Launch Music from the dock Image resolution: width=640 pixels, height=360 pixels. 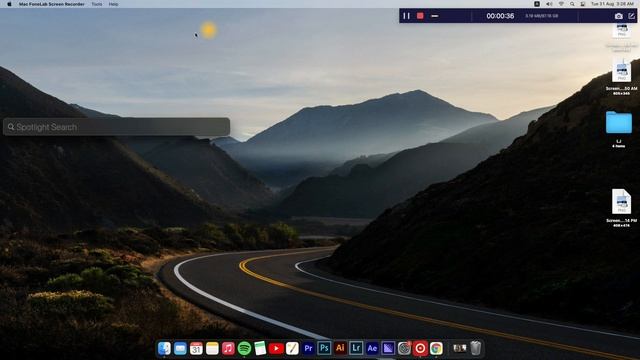[x=228, y=348]
